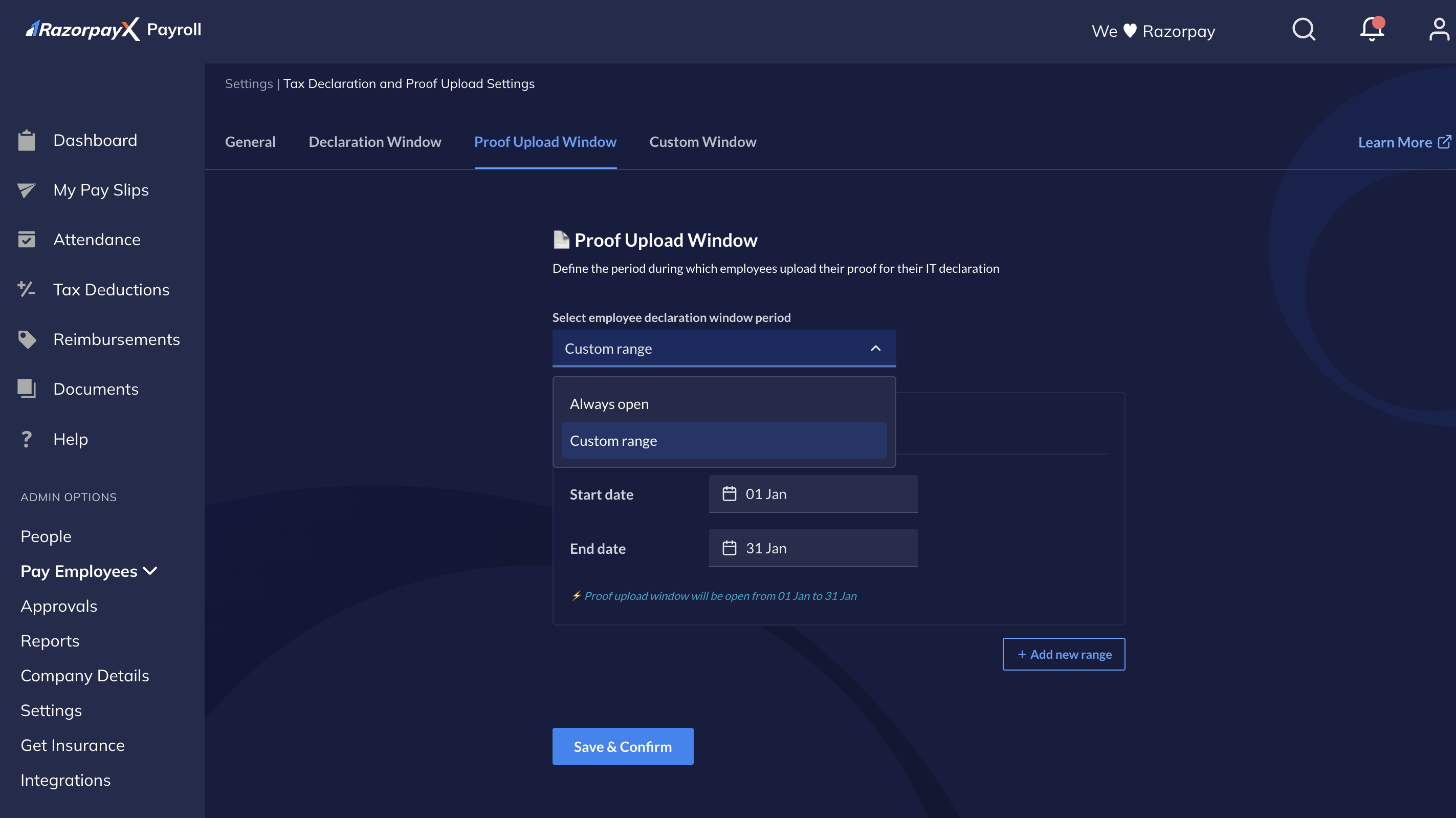
Task: Click the Reimbursements icon
Action: 27,339
